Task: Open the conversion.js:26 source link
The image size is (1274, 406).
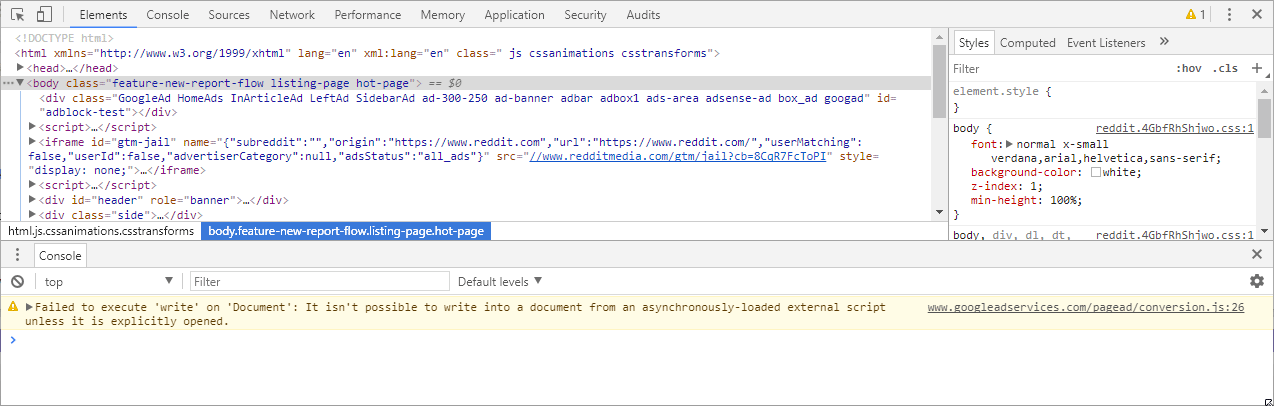Action: pos(1085,308)
